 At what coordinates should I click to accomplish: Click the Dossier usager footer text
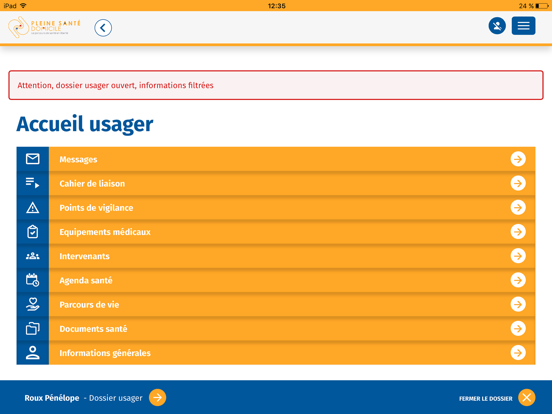[x=116, y=398]
